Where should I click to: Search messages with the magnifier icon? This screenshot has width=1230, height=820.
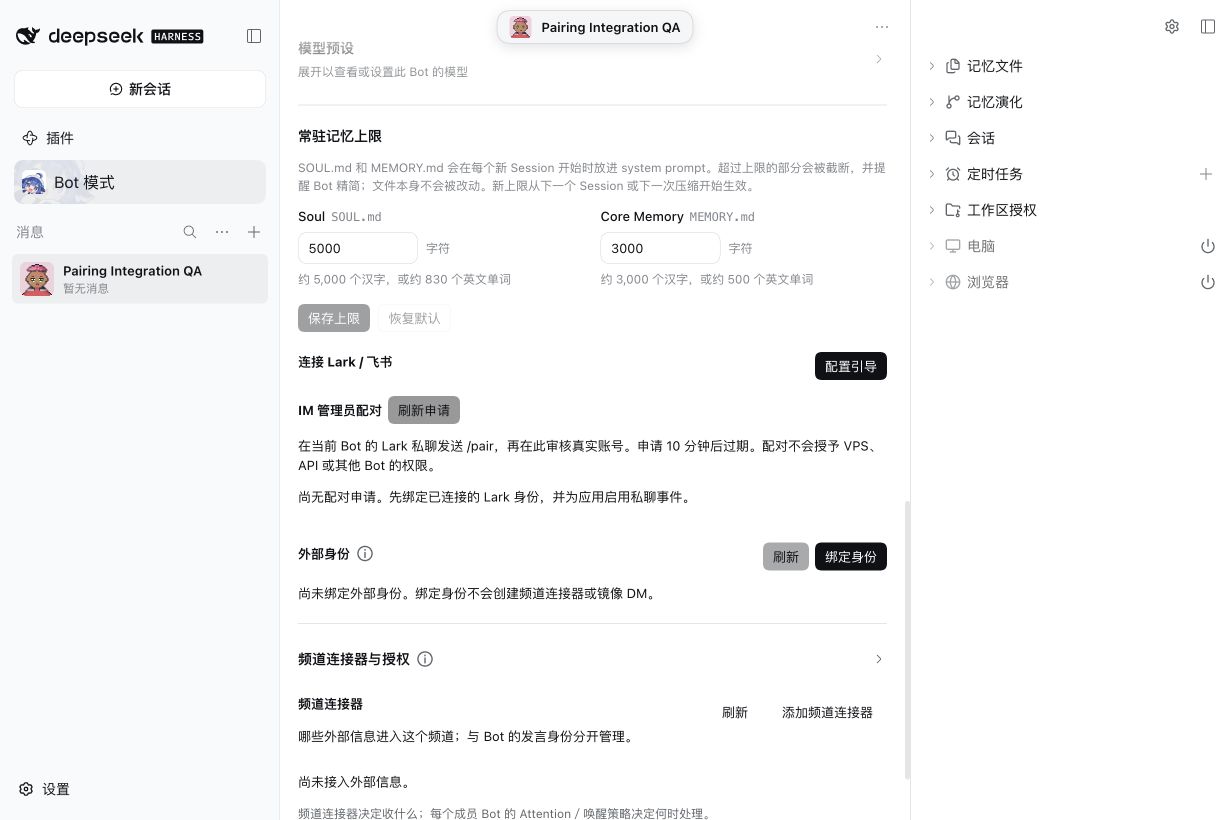(x=190, y=232)
